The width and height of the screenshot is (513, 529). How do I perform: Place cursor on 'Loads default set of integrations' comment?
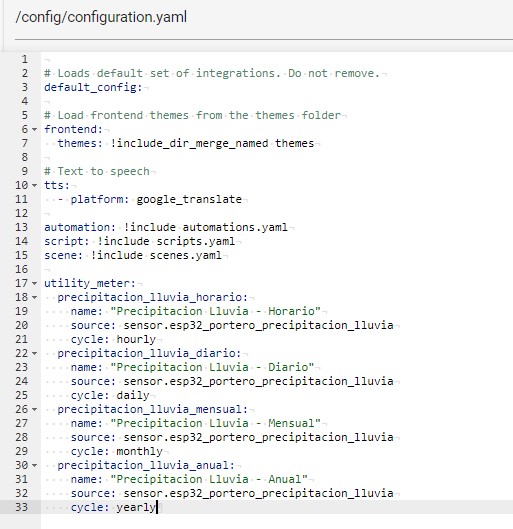coord(212,73)
